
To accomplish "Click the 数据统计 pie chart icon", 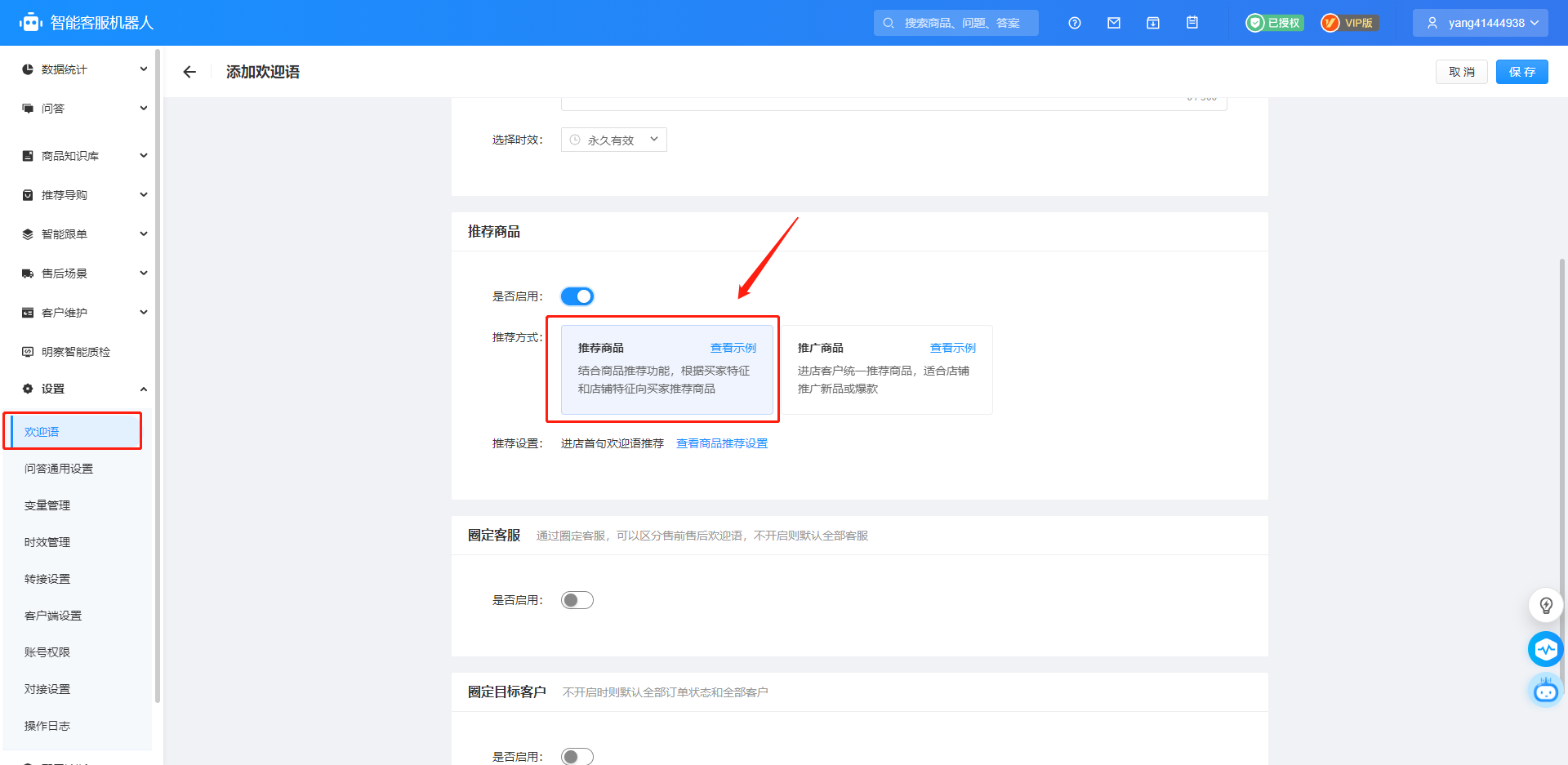I will (x=28, y=69).
